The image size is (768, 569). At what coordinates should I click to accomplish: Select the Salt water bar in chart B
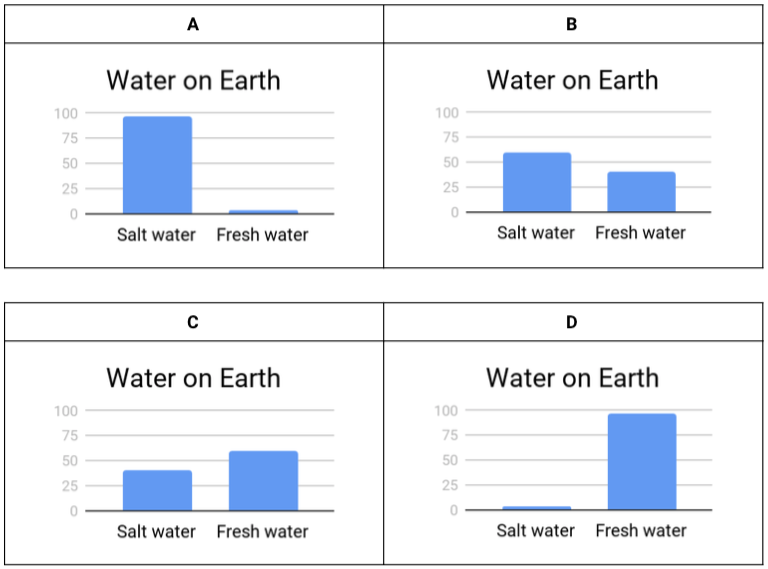537,183
